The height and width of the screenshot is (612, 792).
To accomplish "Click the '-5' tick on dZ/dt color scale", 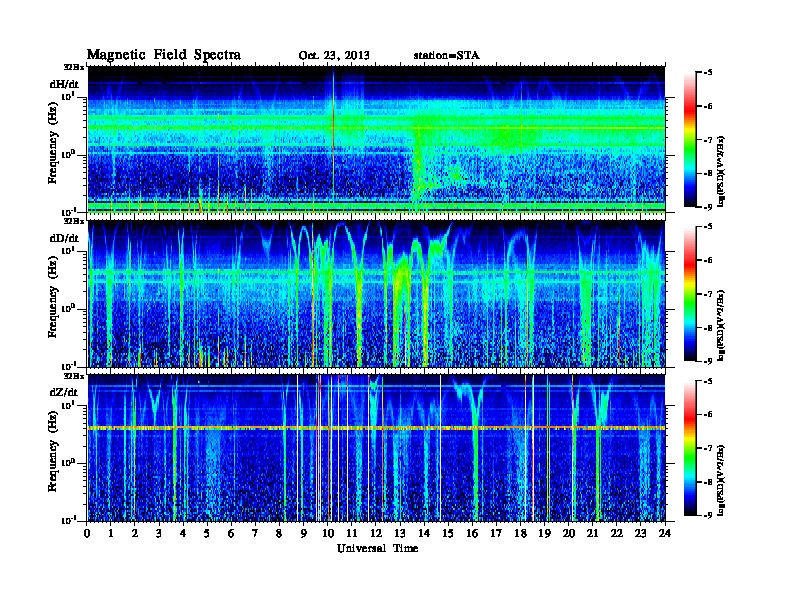I will point(708,381).
